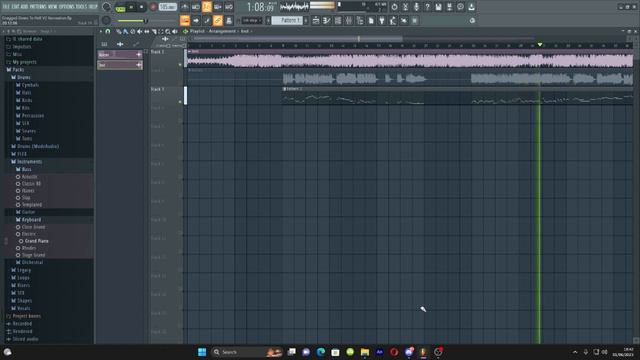Click the tempo tapper icon
Screen dimensions: 640x360
click(x=393, y=20)
